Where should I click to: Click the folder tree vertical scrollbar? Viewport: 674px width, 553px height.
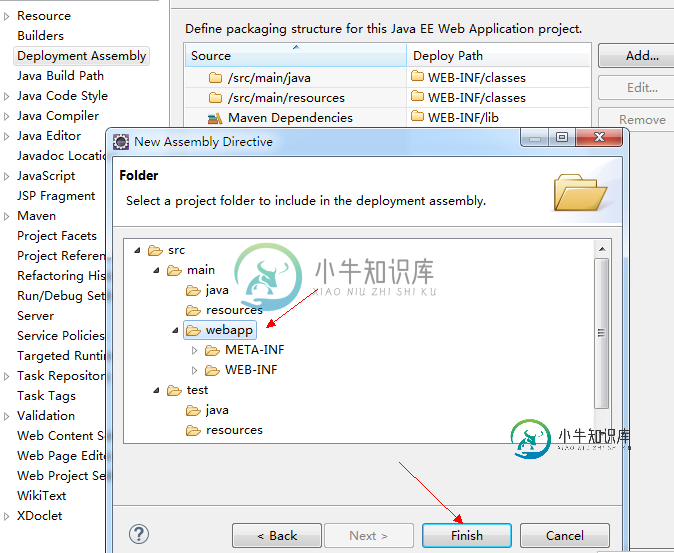pyautogui.click(x=601, y=334)
